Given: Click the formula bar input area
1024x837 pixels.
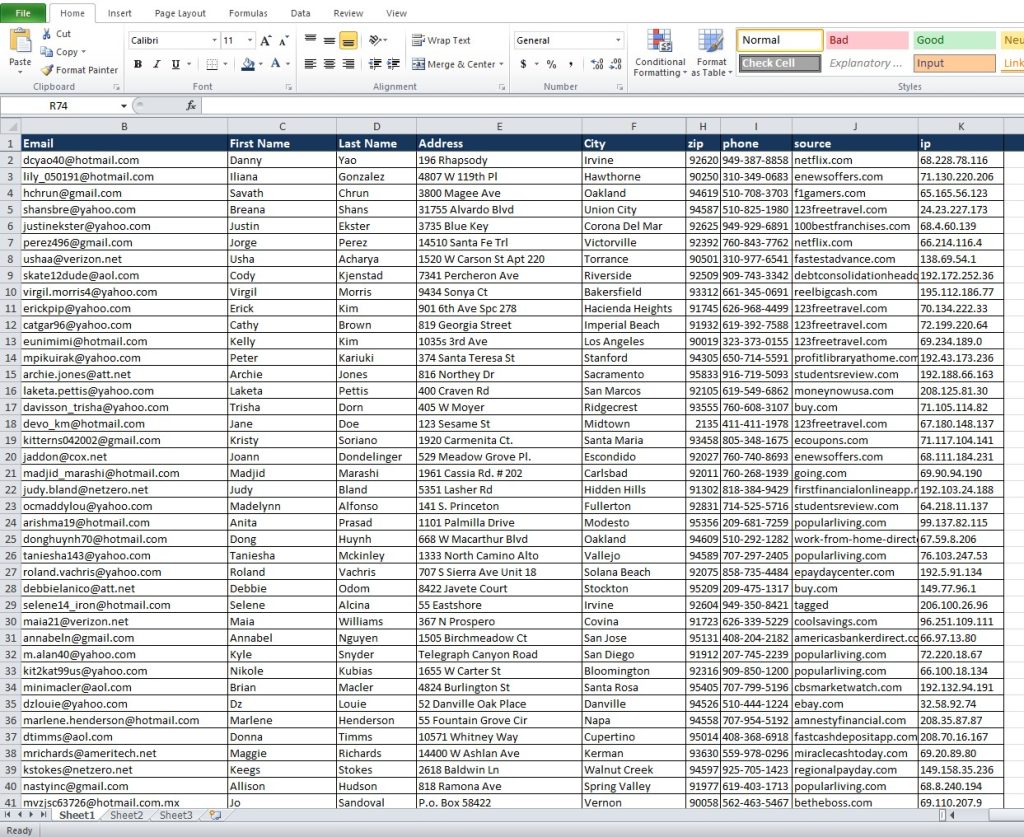Looking at the screenshot, I should click(x=612, y=106).
